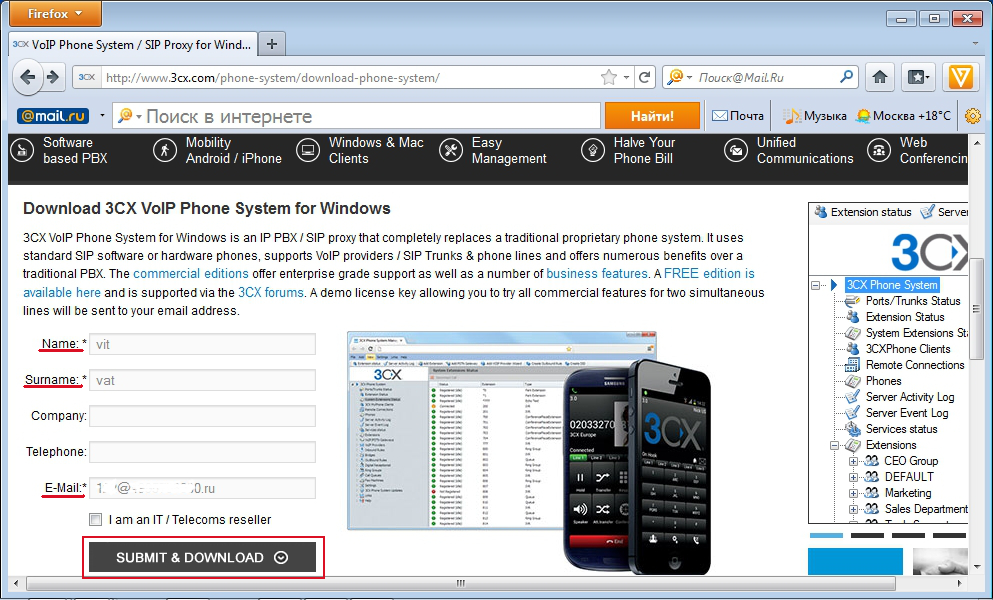Image resolution: width=993 pixels, height=600 pixels.
Task: Click the Services status gear icon
Action: click(x=853, y=429)
